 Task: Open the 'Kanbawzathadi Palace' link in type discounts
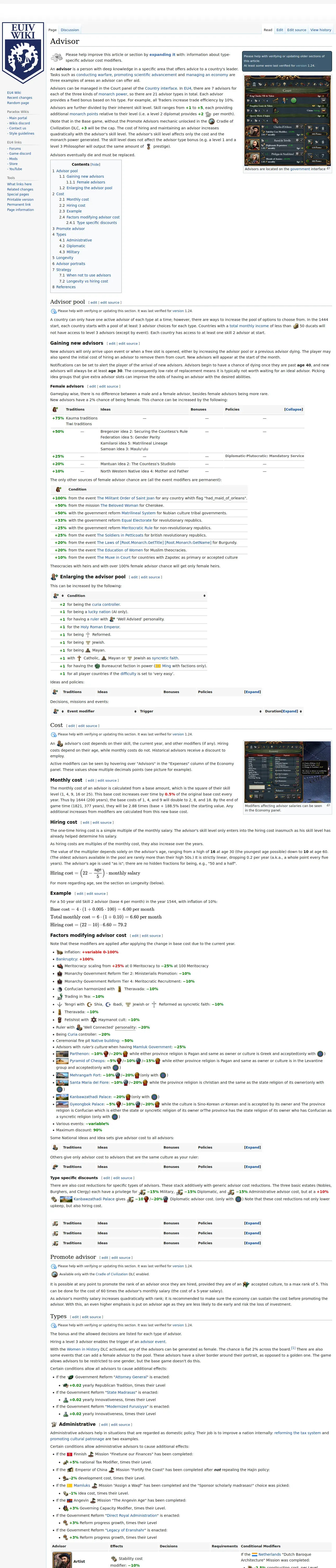(x=94, y=1199)
